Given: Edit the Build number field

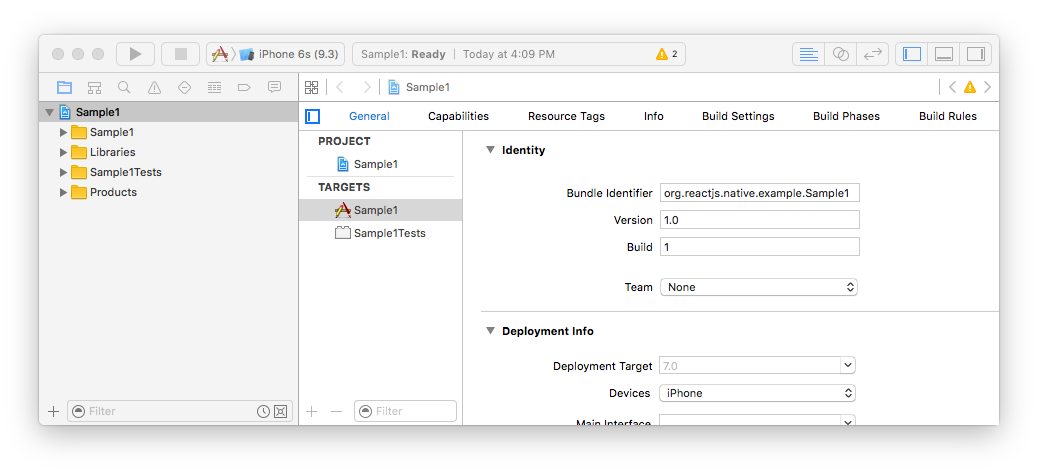Looking at the screenshot, I should 760,246.
